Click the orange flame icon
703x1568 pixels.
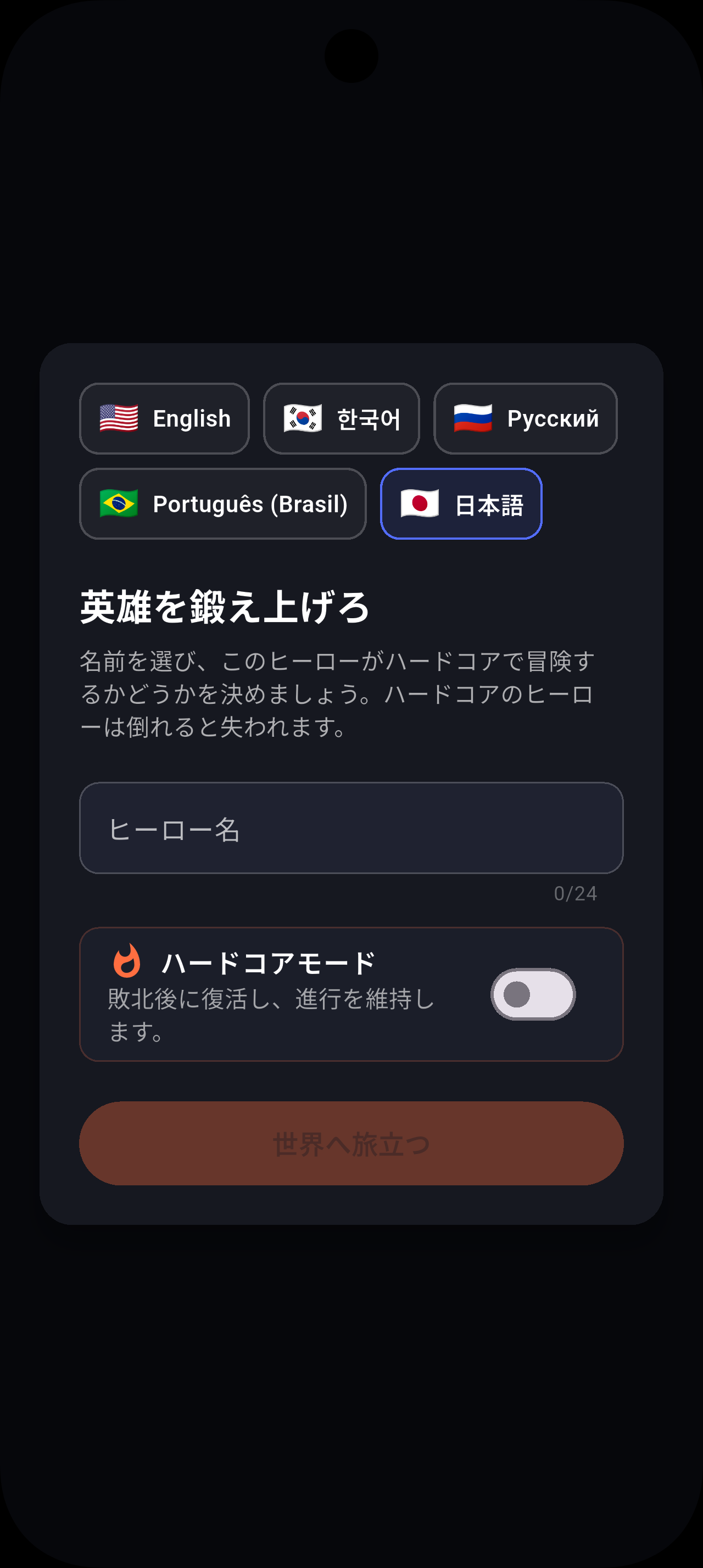[127, 961]
